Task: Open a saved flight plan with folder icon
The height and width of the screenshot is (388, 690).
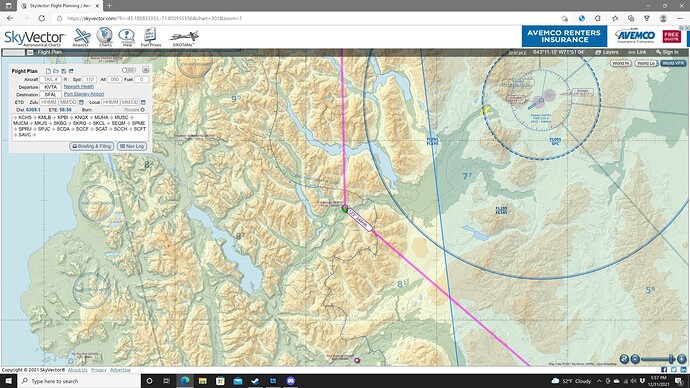Action: tap(56, 71)
